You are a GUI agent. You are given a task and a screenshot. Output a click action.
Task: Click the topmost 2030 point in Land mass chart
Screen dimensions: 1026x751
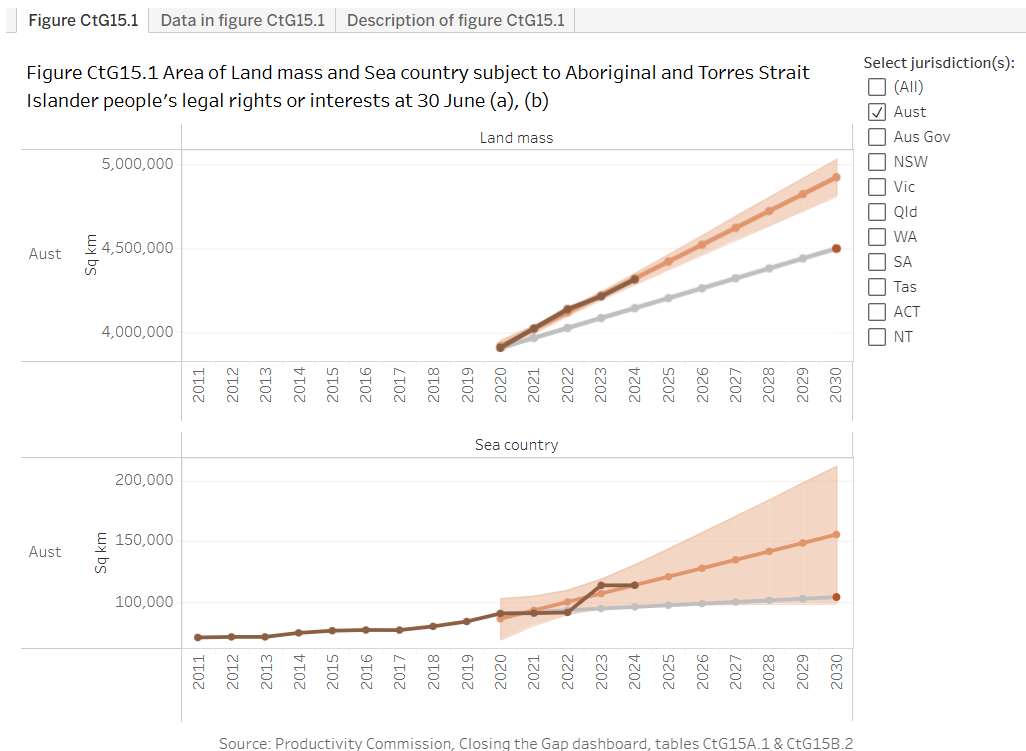836,177
